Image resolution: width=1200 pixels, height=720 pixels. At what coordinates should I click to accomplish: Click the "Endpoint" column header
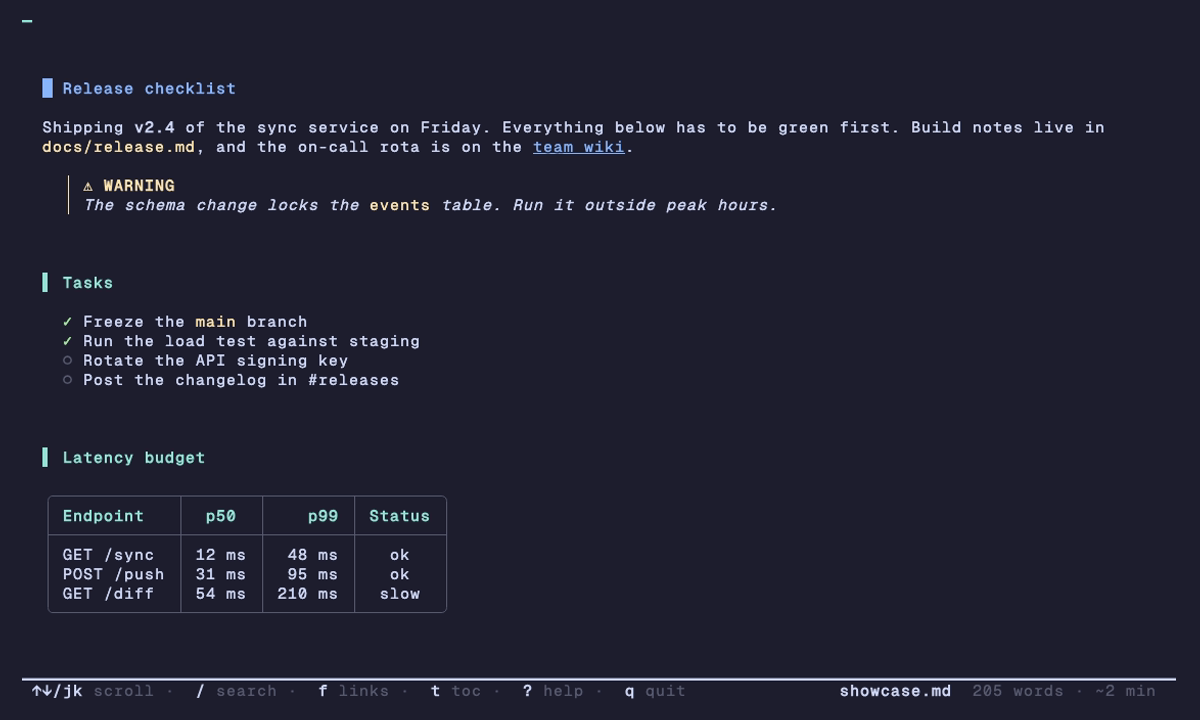103,516
